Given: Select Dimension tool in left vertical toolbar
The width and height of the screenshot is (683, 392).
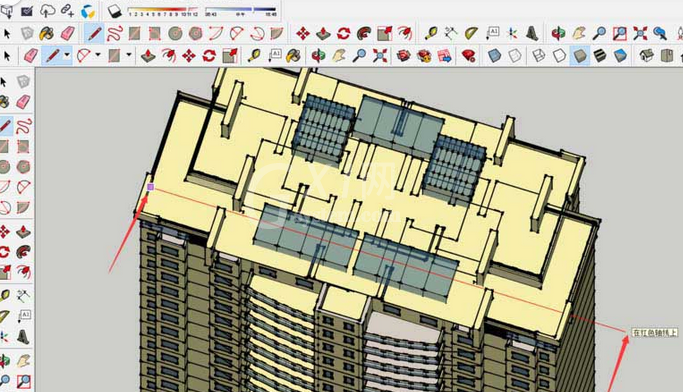Looking at the screenshot, I should [x=24, y=296].
